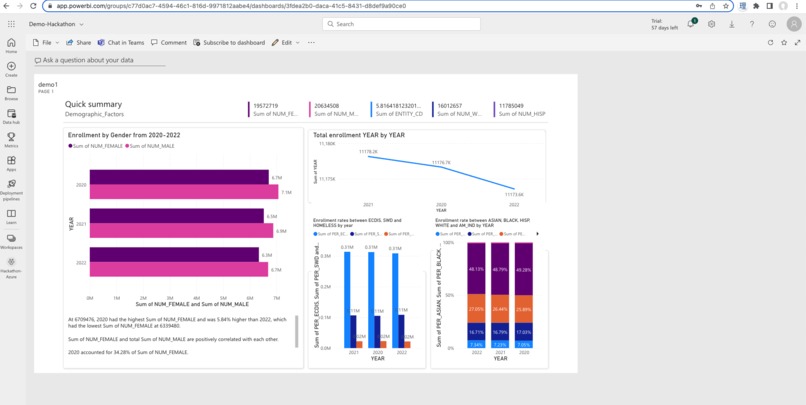Open the user account avatar
This screenshot has height=405, width=806.
pos(794,24)
